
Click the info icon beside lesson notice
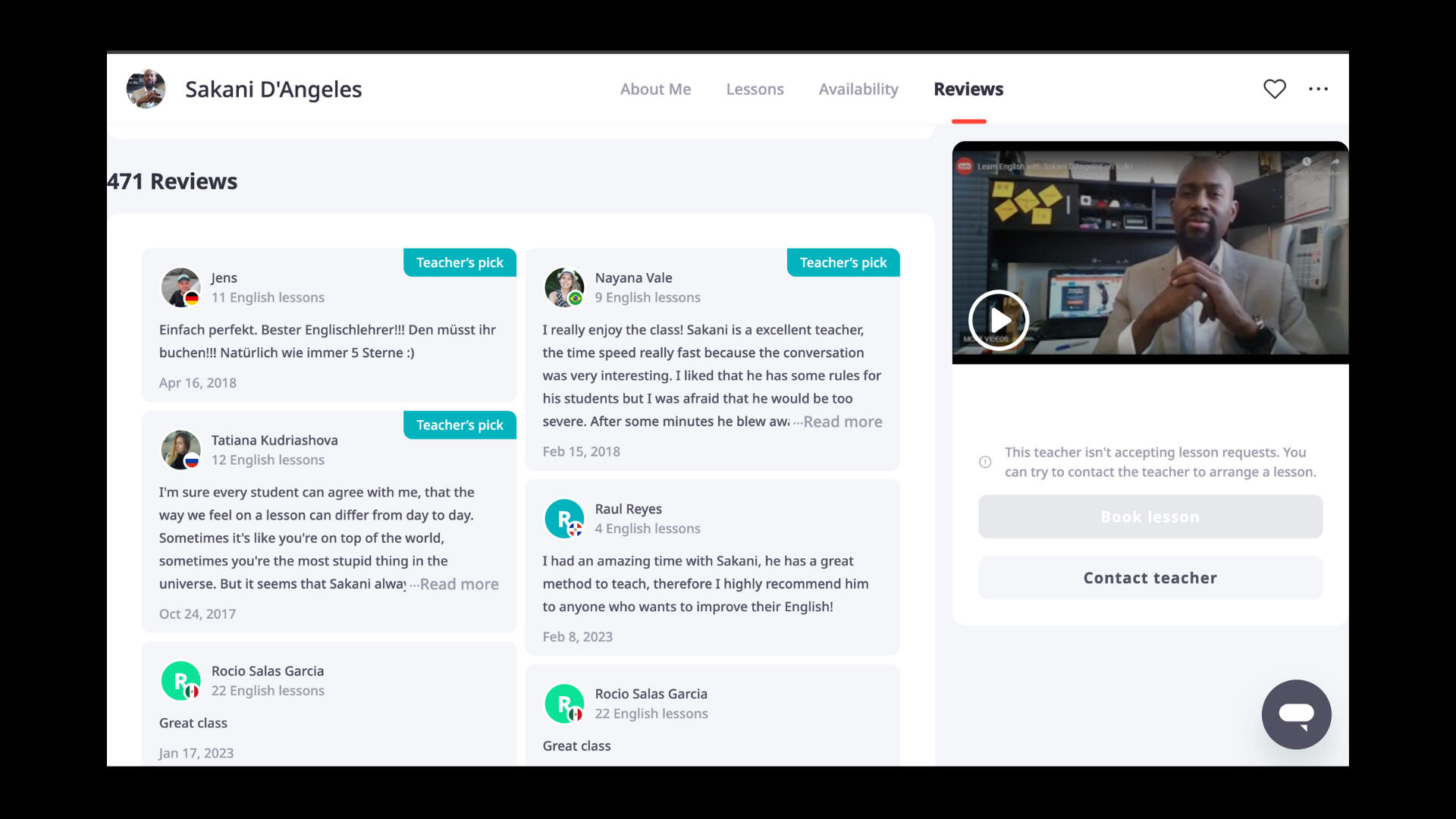pos(985,462)
